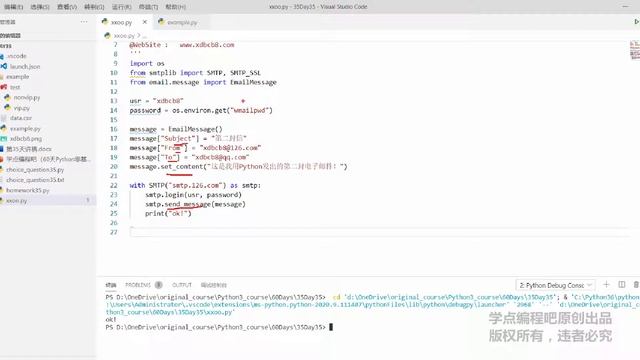Open example.py in the file explorer tree
Viewport: 640px width, 360px height.
coord(25,128)
